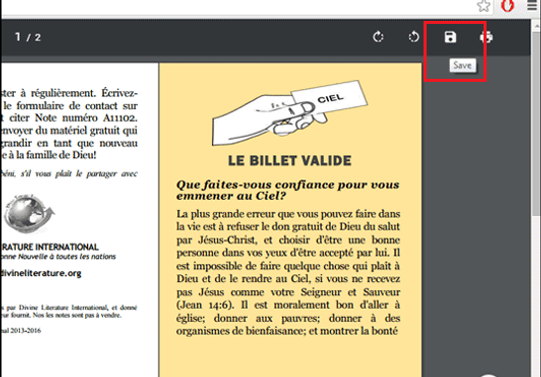The image size is (541, 377).
Task: Click the LE BILLET VALIDE heading
Action: (290, 161)
